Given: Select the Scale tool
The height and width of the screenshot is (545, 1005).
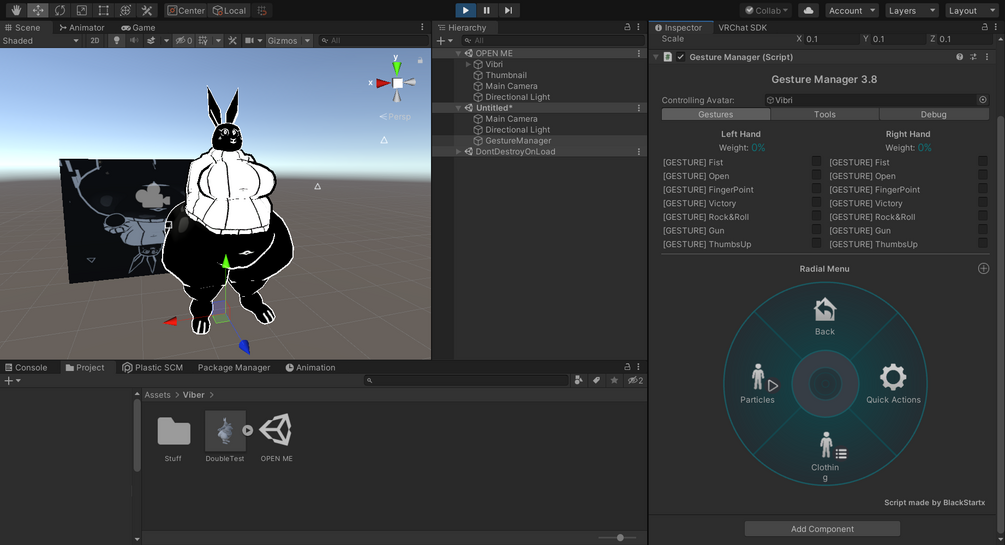Looking at the screenshot, I should [x=81, y=10].
